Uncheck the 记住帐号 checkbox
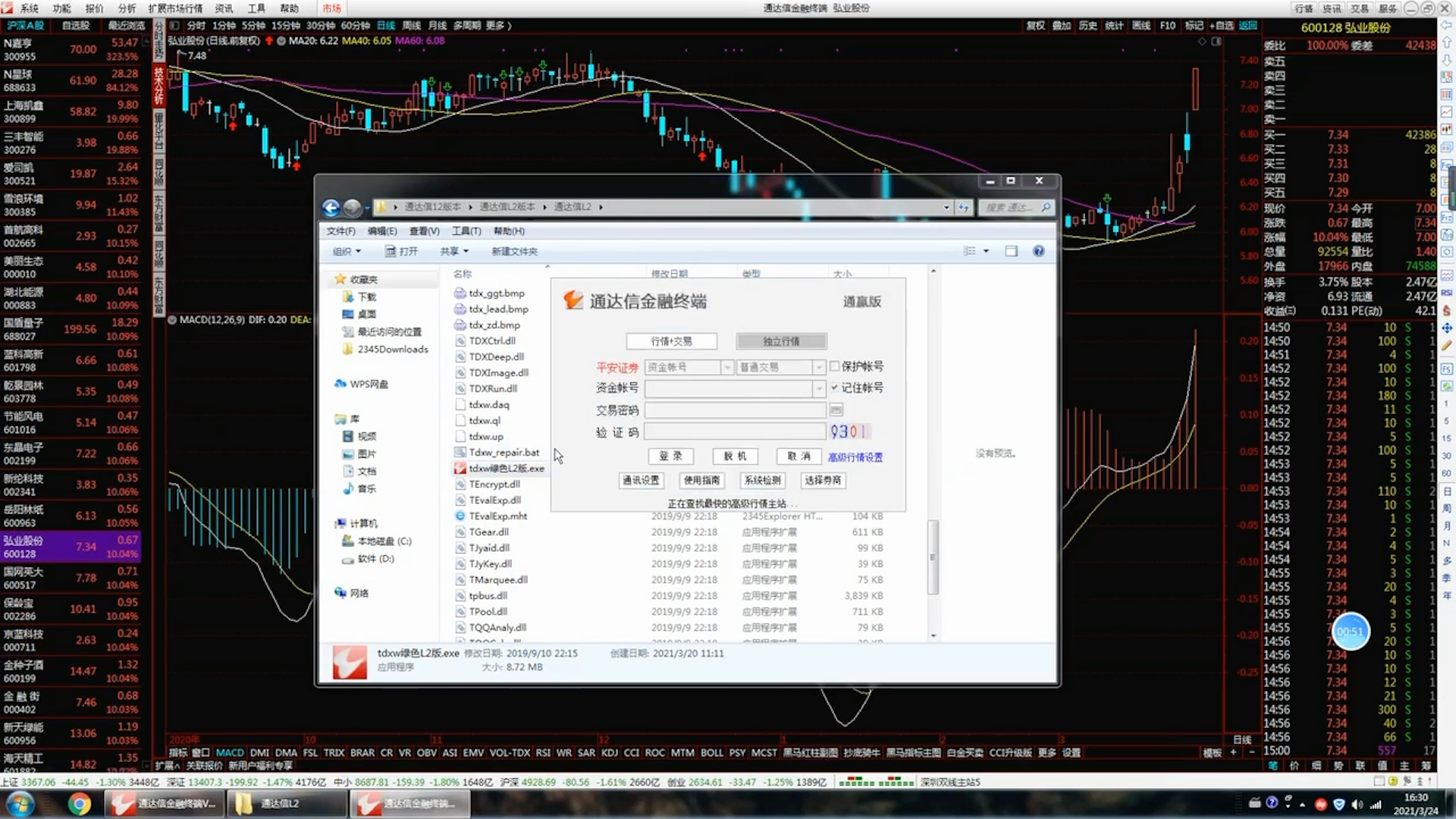 pos(835,388)
